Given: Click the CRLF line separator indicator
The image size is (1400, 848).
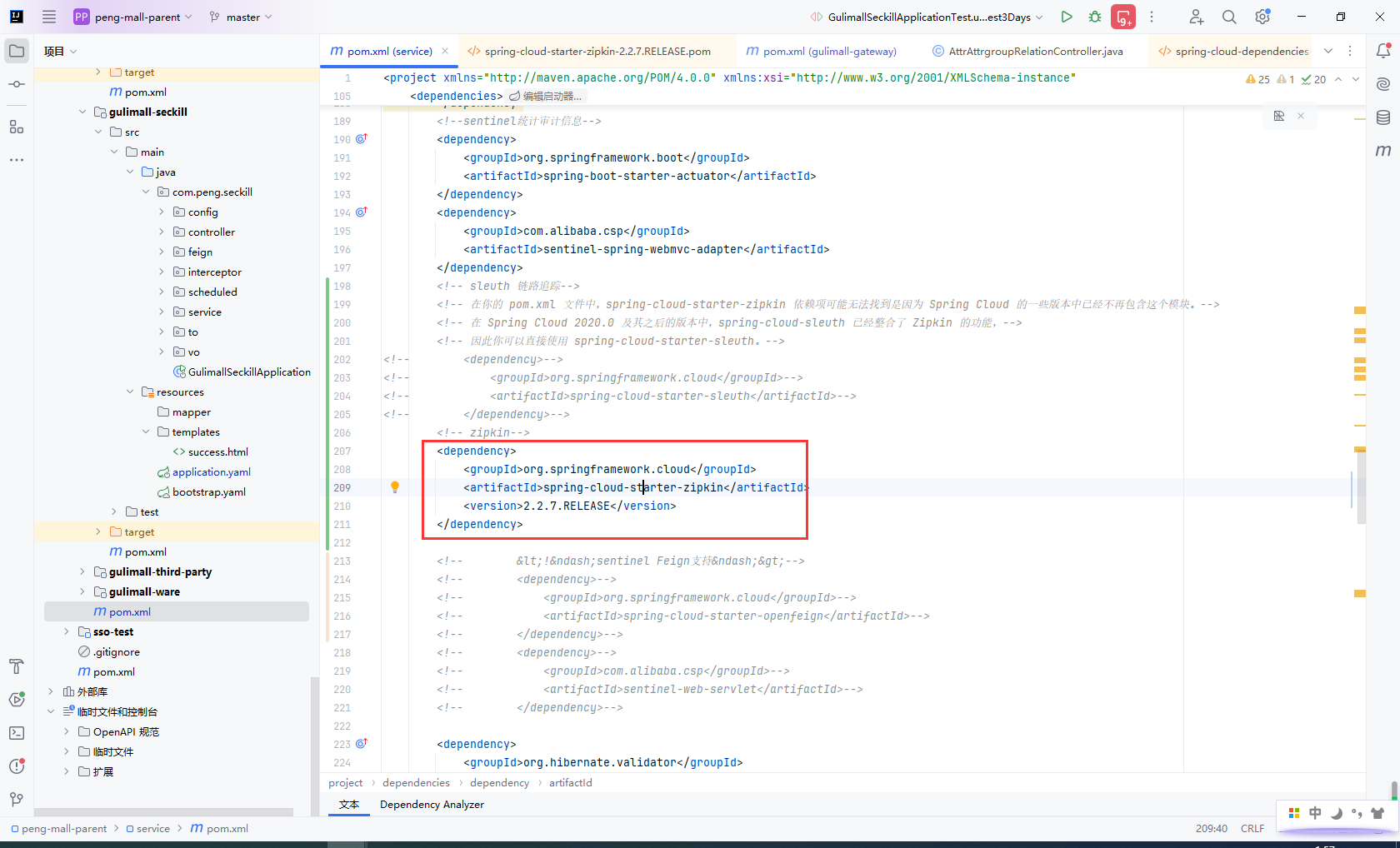Looking at the screenshot, I should tap(1252, 828).
